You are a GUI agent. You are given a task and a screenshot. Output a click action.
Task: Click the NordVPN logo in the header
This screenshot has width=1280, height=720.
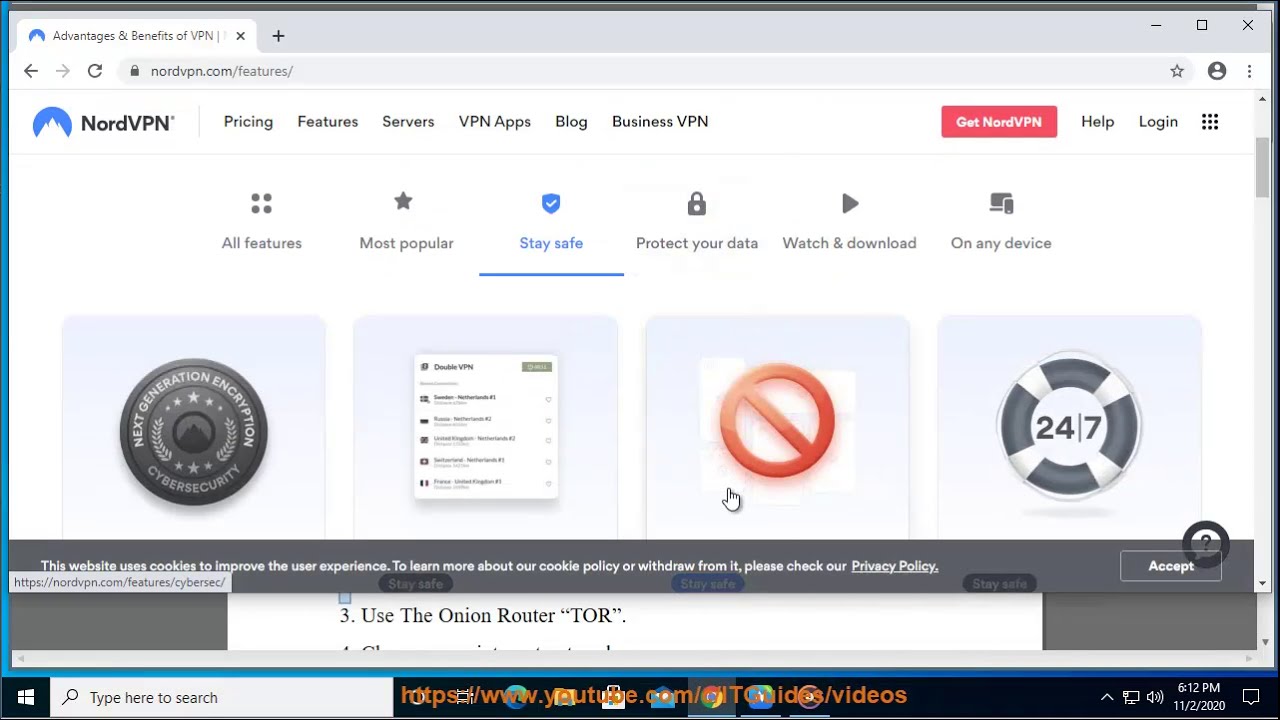103,122
